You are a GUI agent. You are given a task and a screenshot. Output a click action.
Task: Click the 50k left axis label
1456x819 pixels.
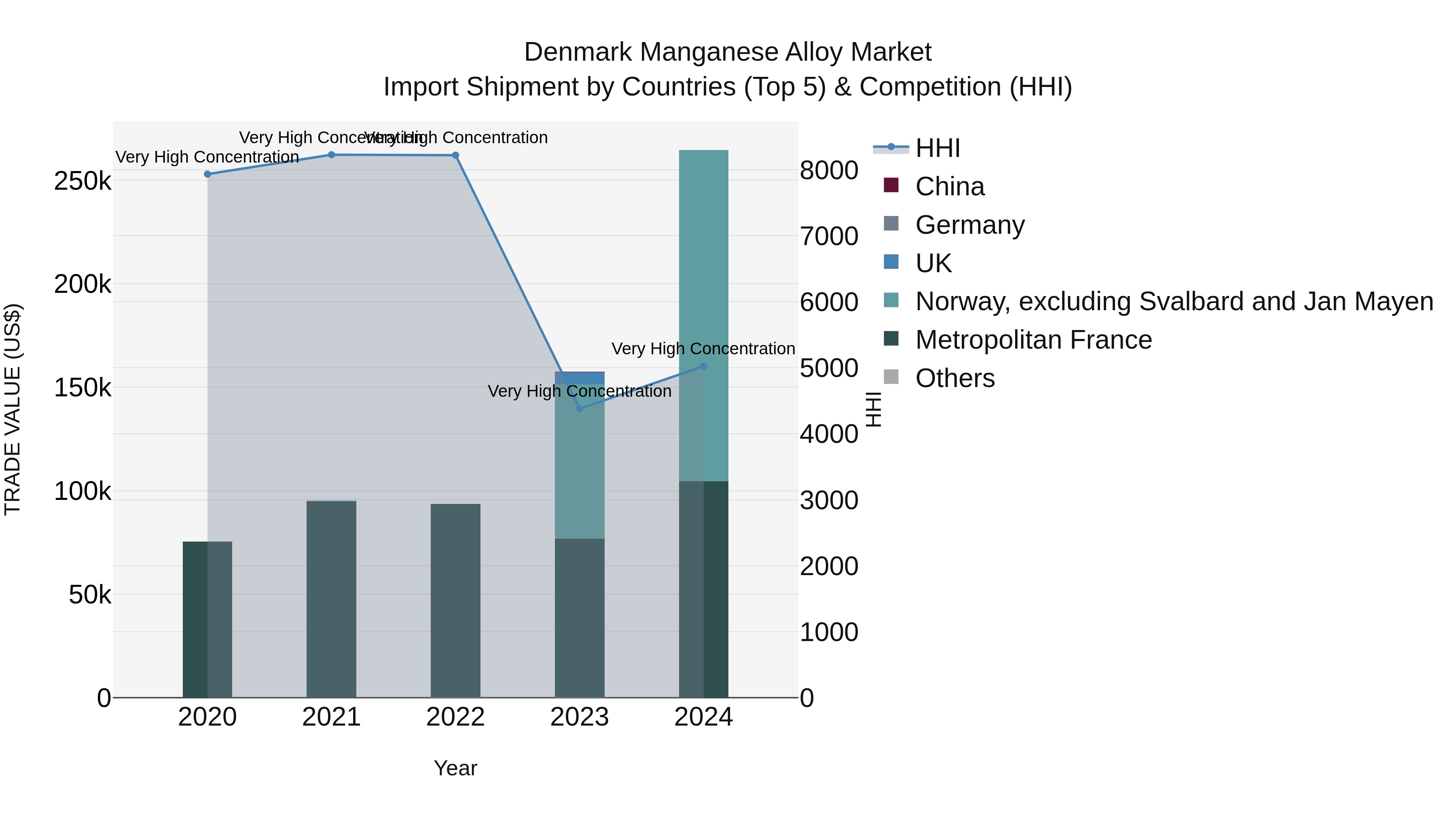pos(91,595)
